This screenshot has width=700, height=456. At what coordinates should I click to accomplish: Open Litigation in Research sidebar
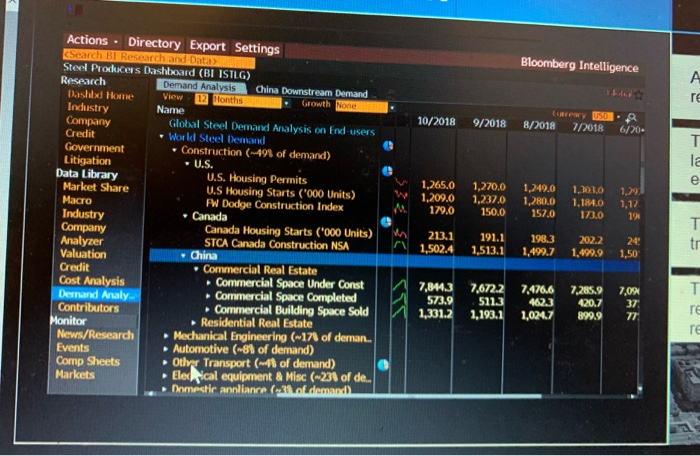click(x=88, y=160)
